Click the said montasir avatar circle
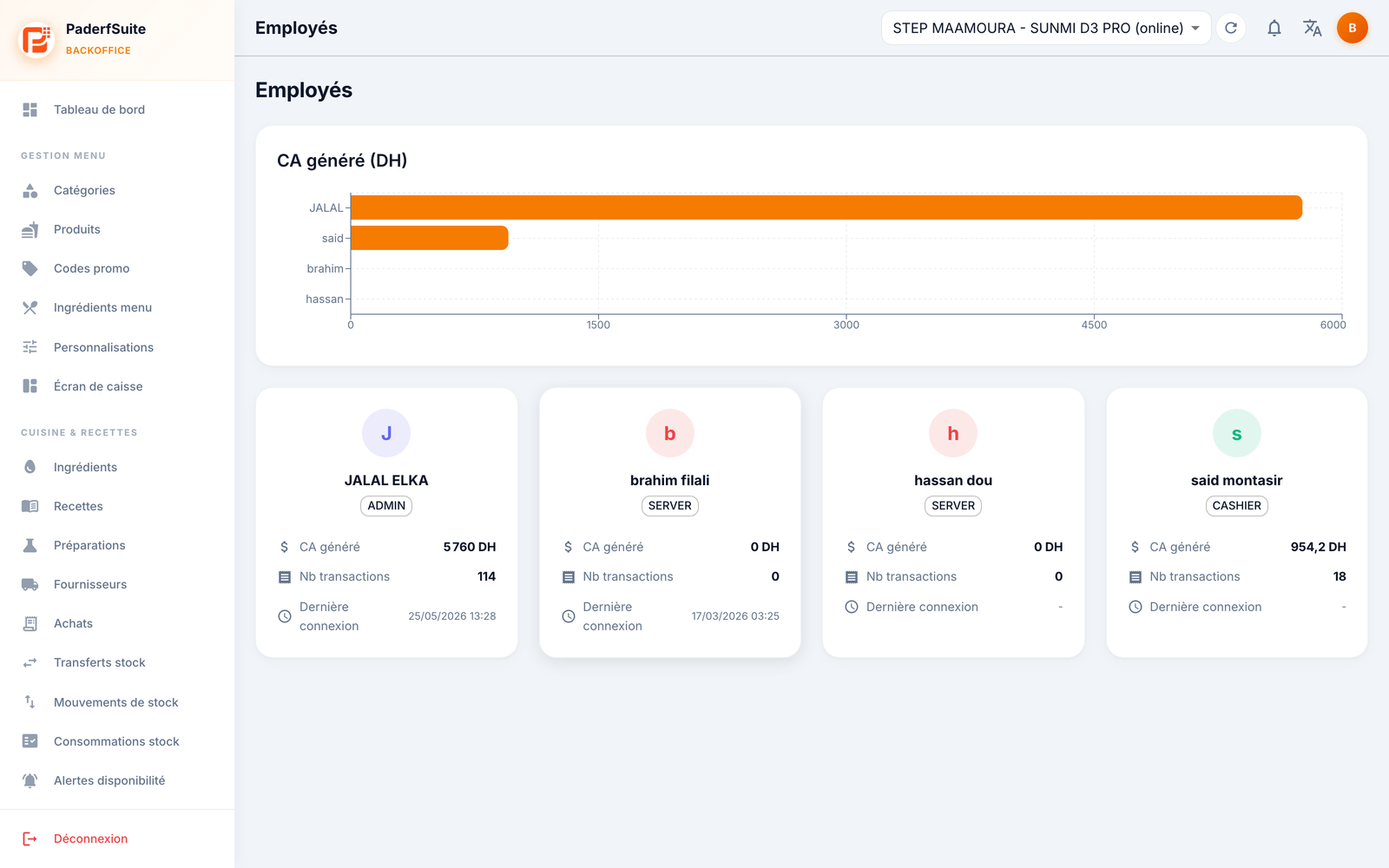Image resolution: width=1389 pixels, height=868 pixels. [x=1236, y=433]
